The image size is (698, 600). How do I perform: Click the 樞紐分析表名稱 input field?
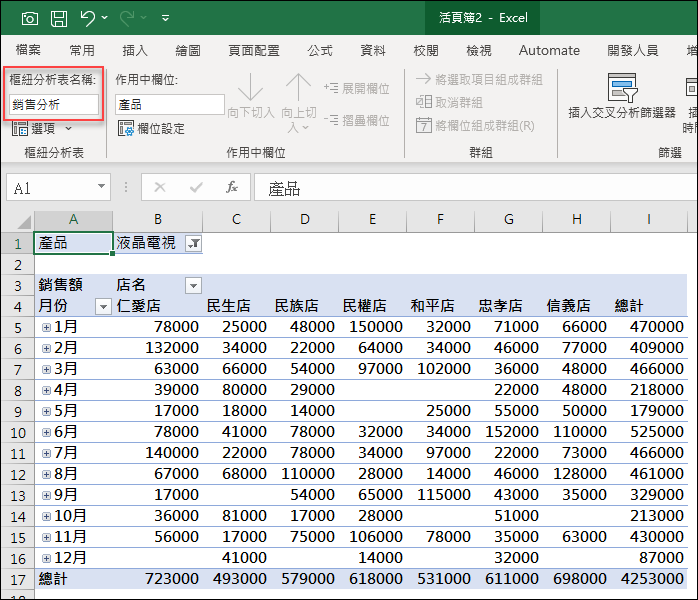pyautogui.click(x=54, y=103)
